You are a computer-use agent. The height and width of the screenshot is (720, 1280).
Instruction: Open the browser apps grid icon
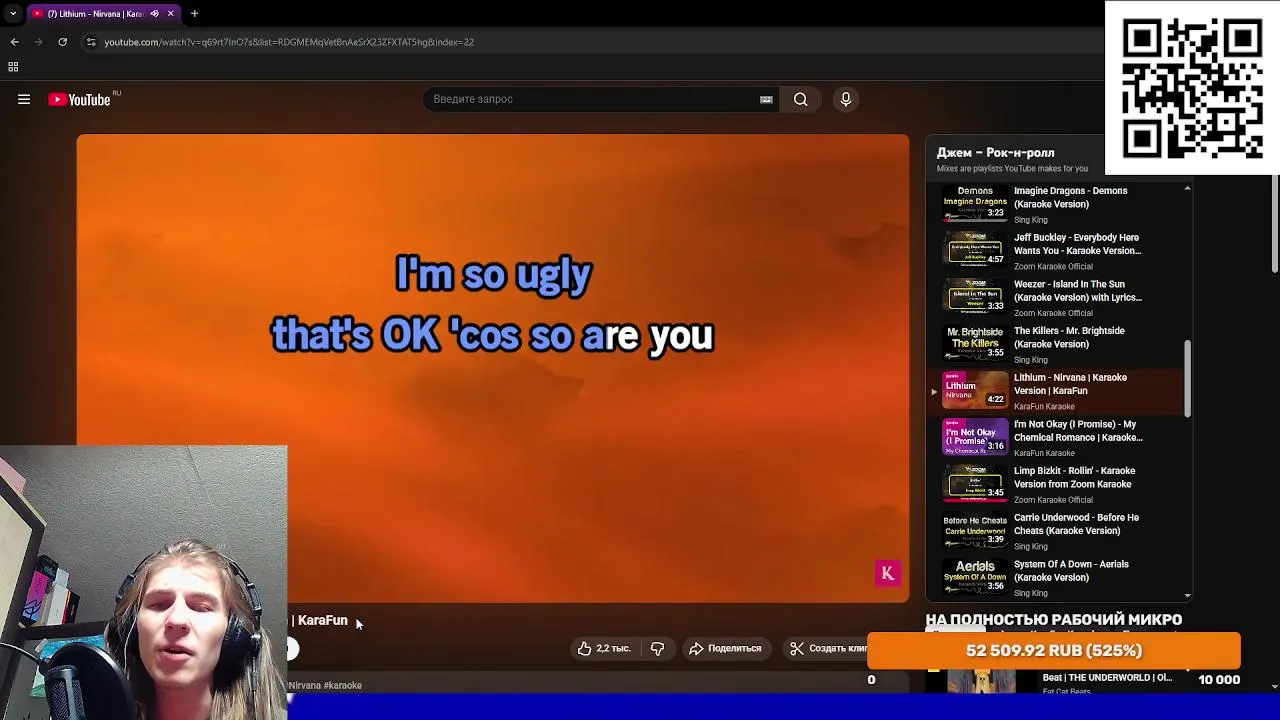pos(13,67)
